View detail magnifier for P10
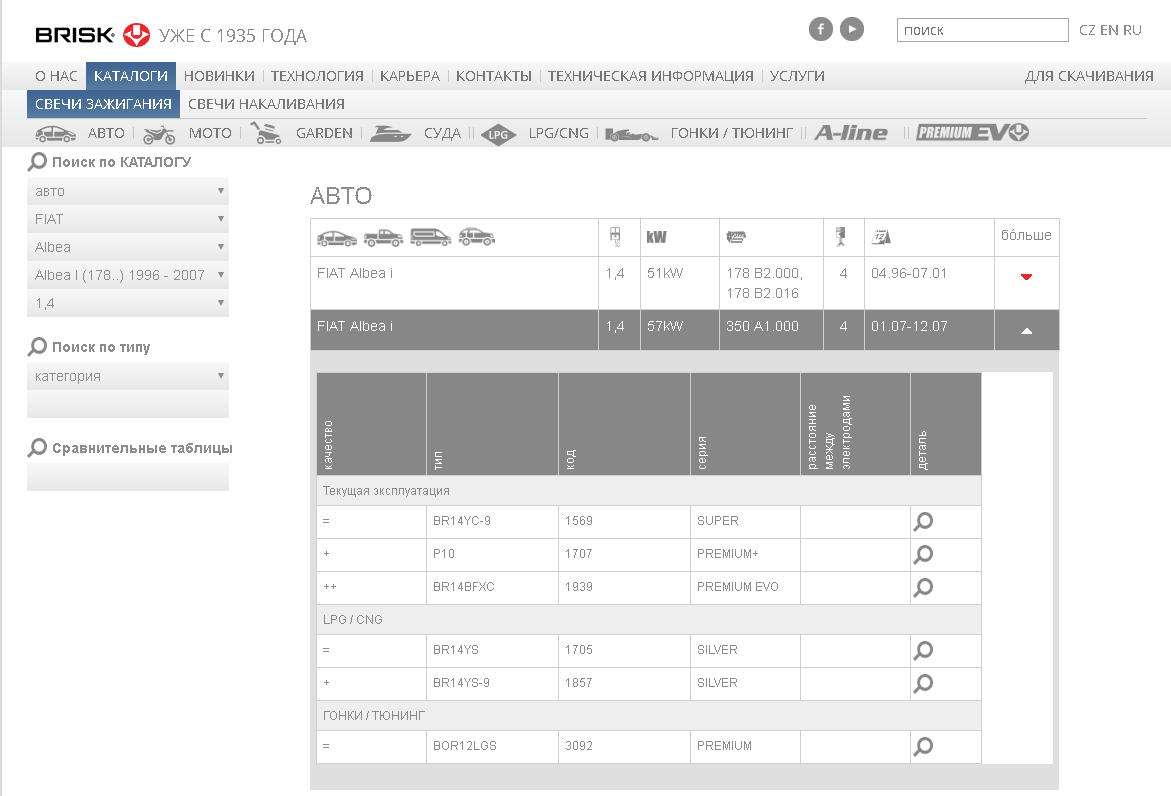The width and height of the screenshot is (1171, 796). pos(923,554)
